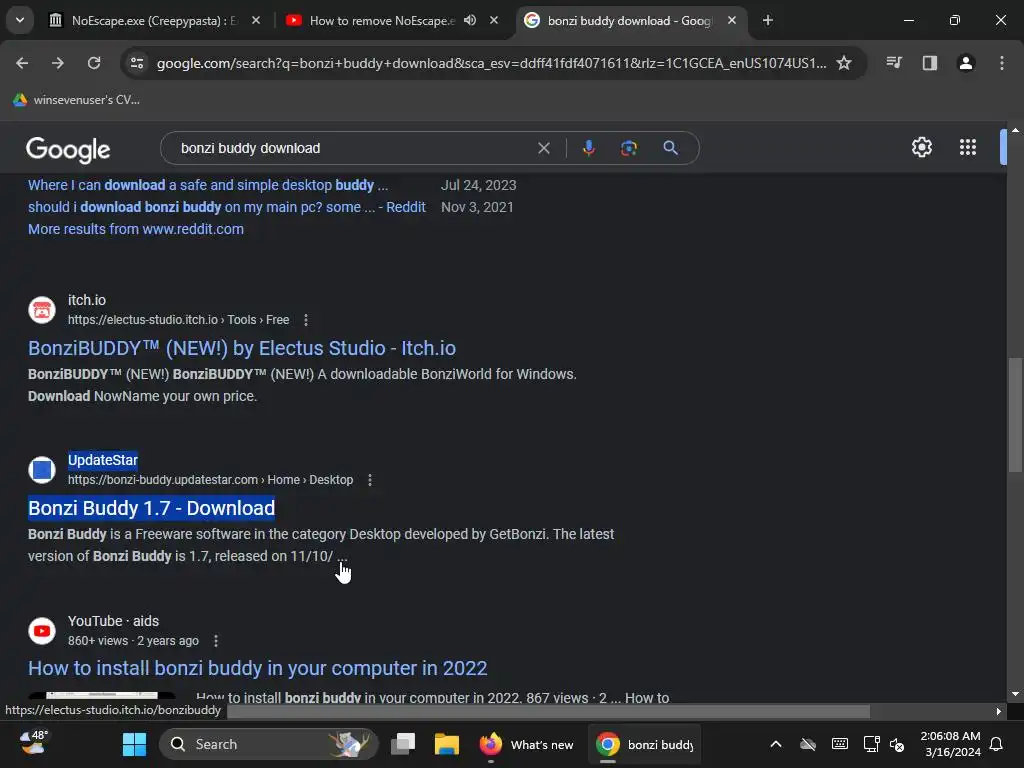Open a new browser tab
Viewport: 1024px width, 768px height.
[768, 20]
